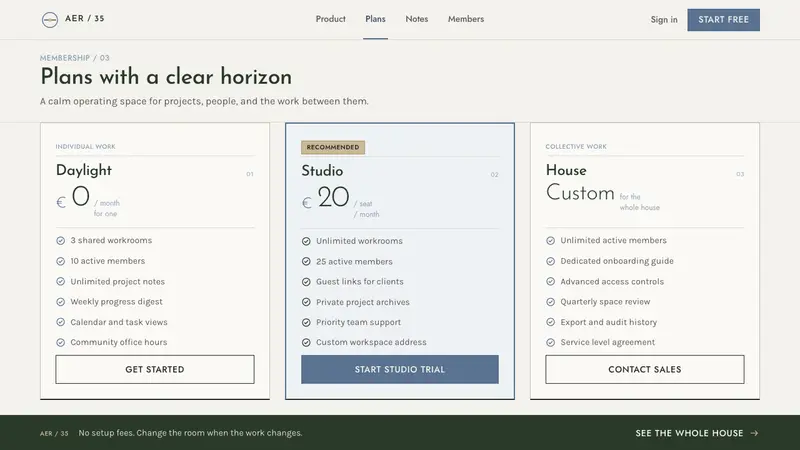Click the 'for the whole house' caption
Screen dimensions: 800x450
[639, 202]
